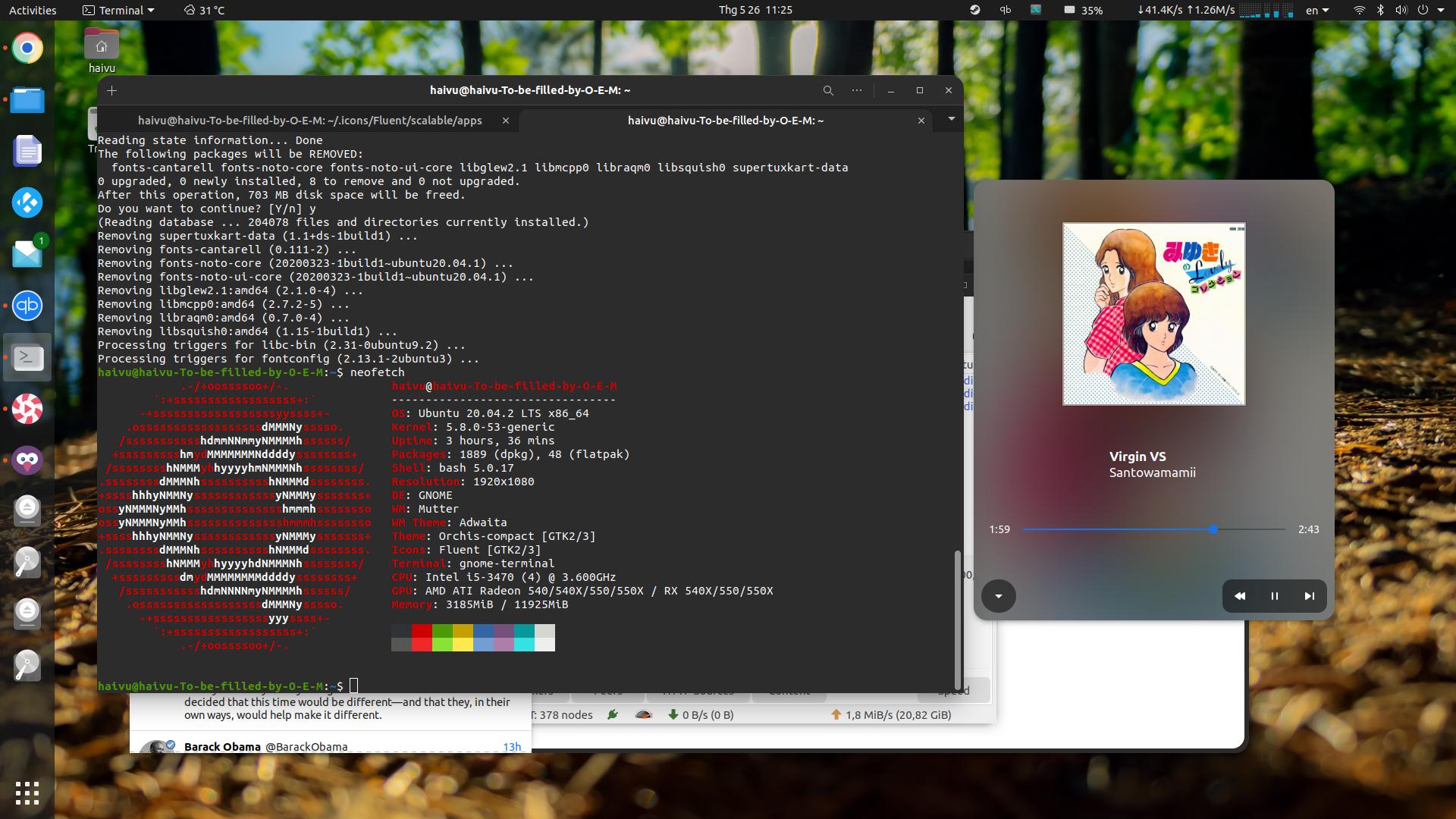Go to the previous track
Image resolution: width=1456 pixels, height=819 pixels.
click(1240, 596)
